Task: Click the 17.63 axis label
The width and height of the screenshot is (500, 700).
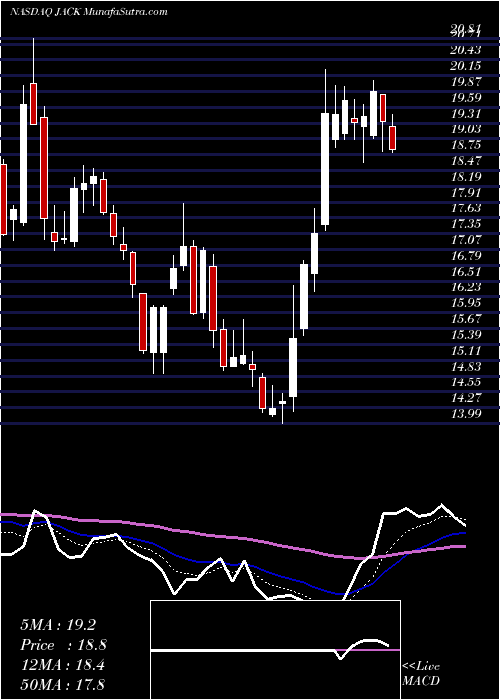Action: tap(465, 208)
